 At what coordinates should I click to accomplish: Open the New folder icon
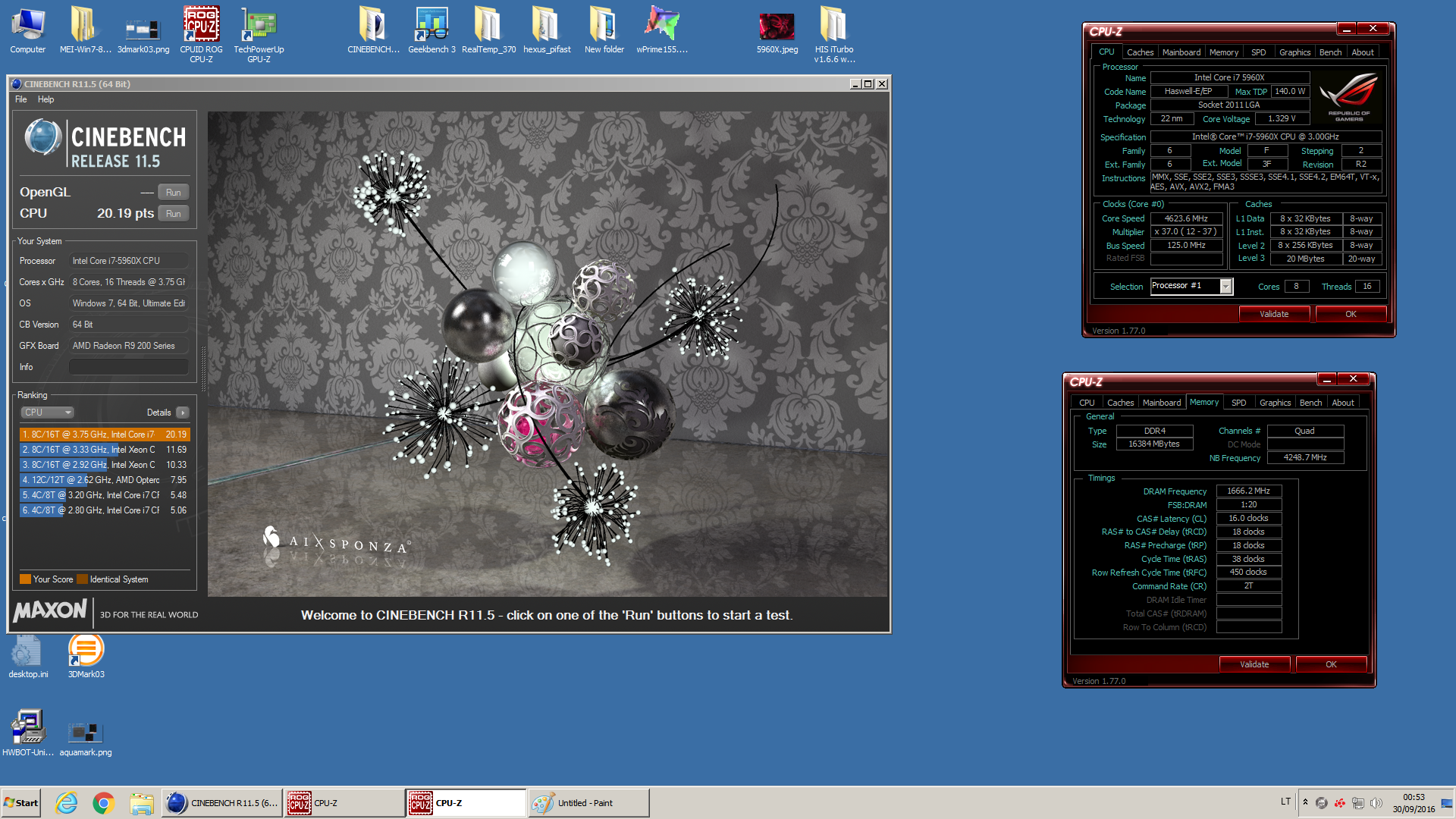click(604, 30)
